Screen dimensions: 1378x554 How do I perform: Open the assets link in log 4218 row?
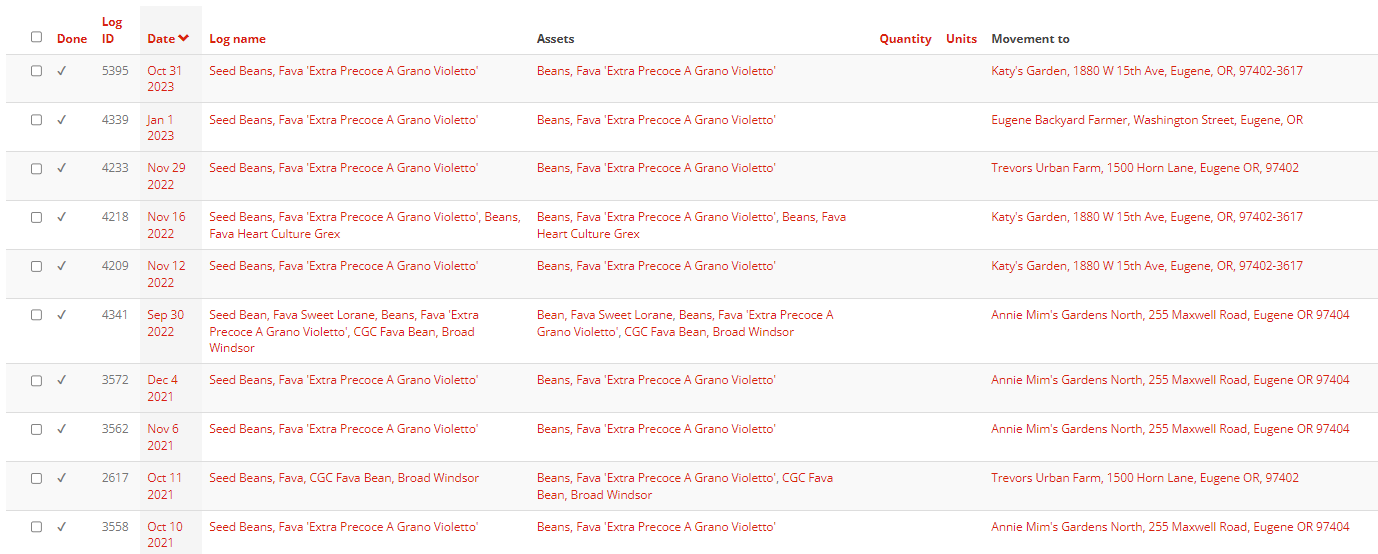tap(691, 225)
